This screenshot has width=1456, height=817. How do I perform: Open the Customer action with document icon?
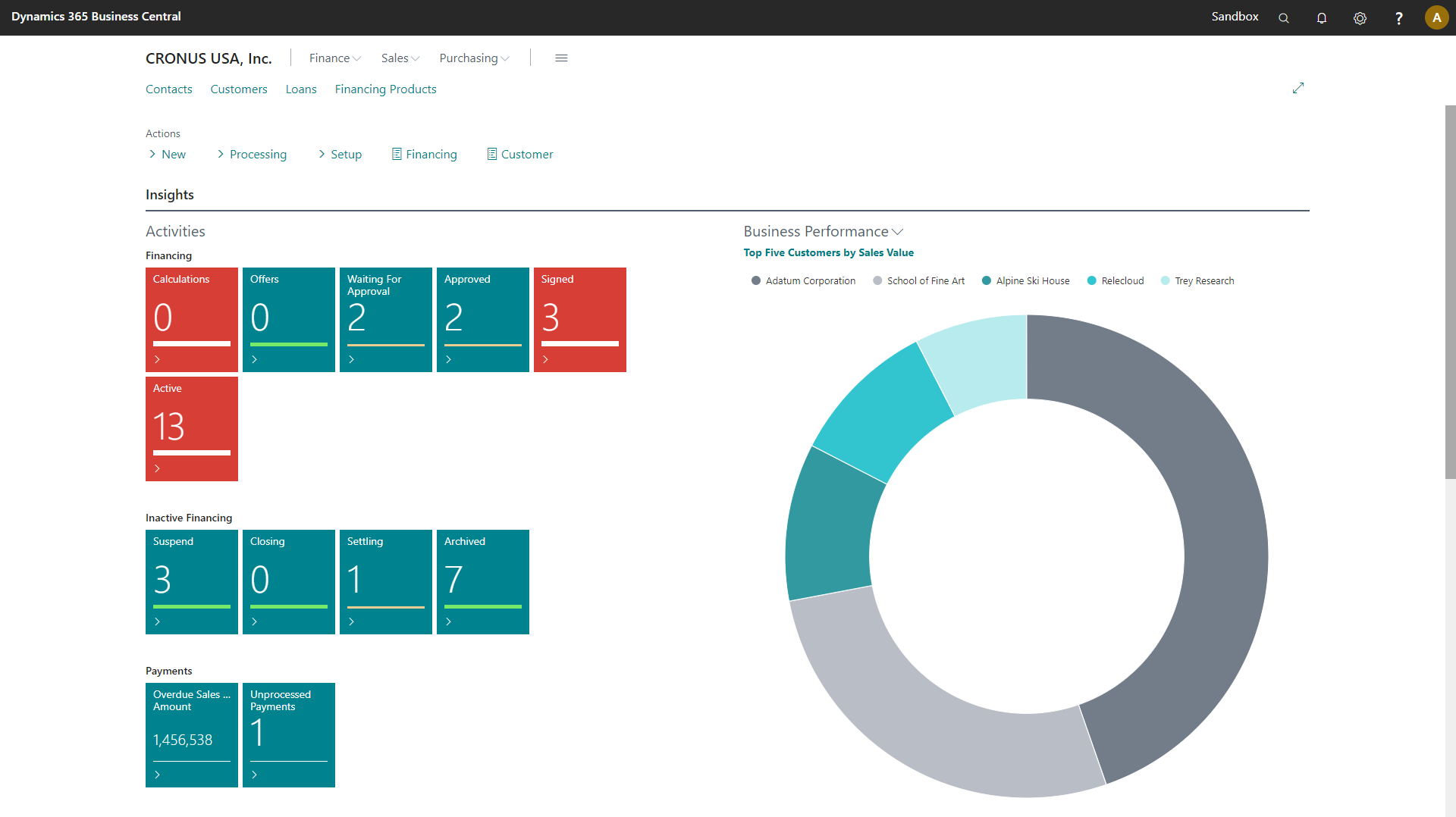(x=519, y=154)
